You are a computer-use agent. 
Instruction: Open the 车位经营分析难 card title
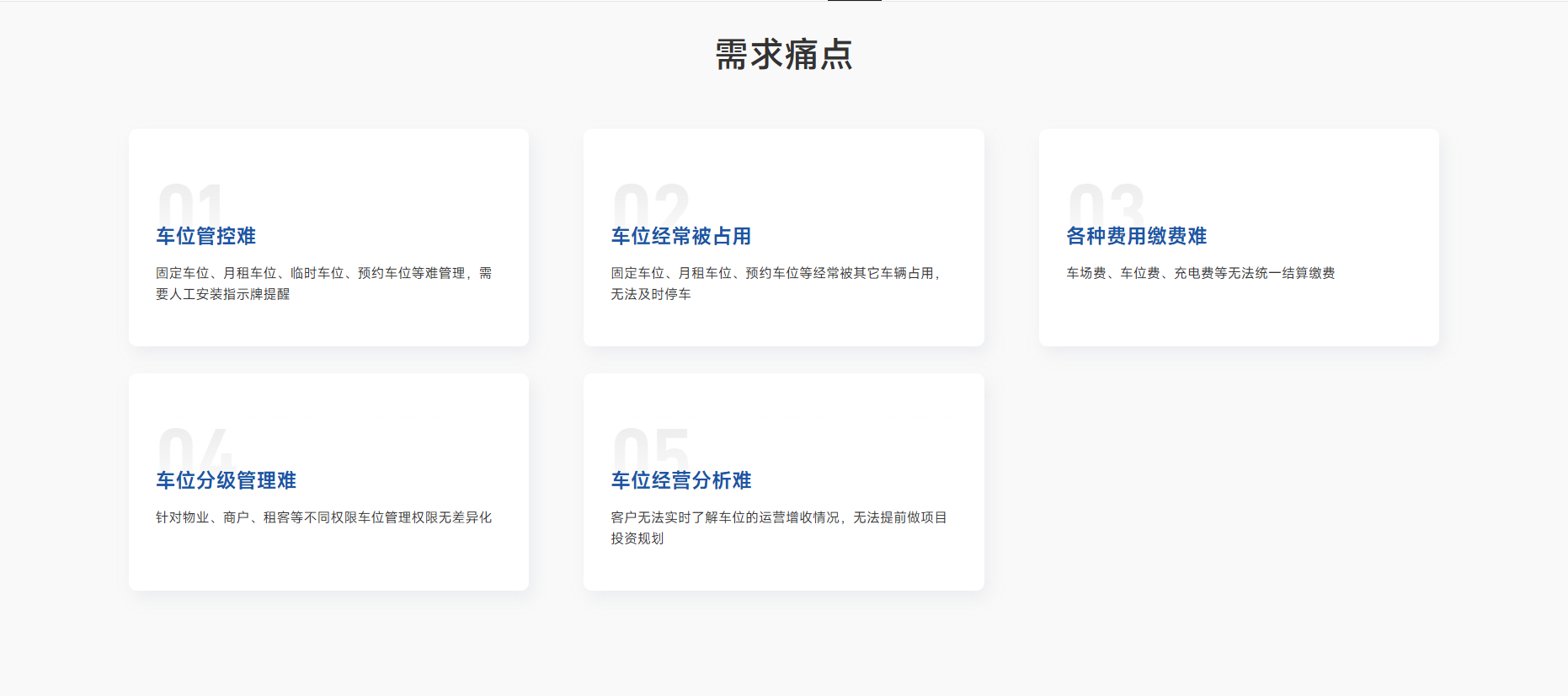point(680,480)
